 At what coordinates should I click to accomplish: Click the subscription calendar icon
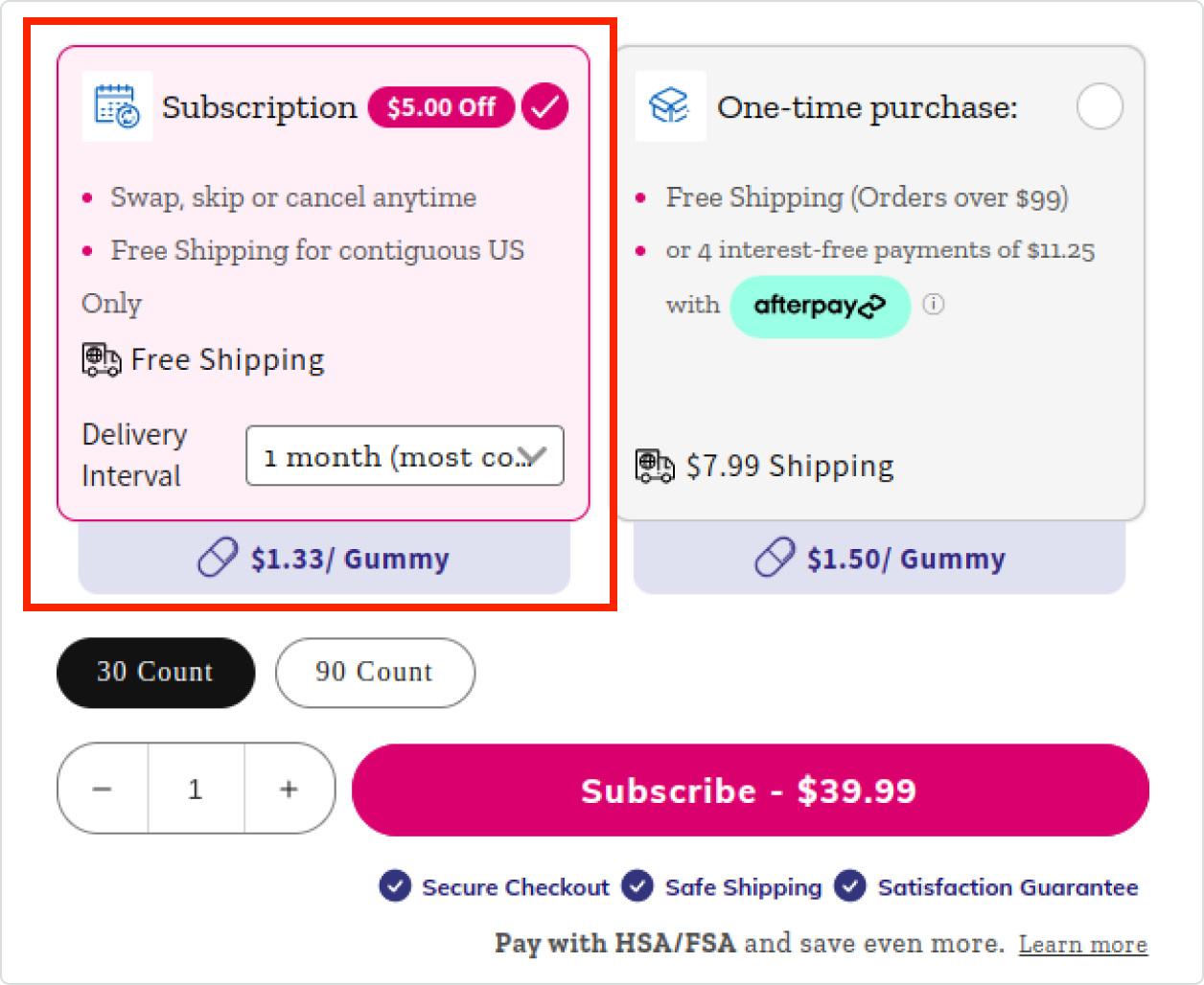tap(117, 106)
